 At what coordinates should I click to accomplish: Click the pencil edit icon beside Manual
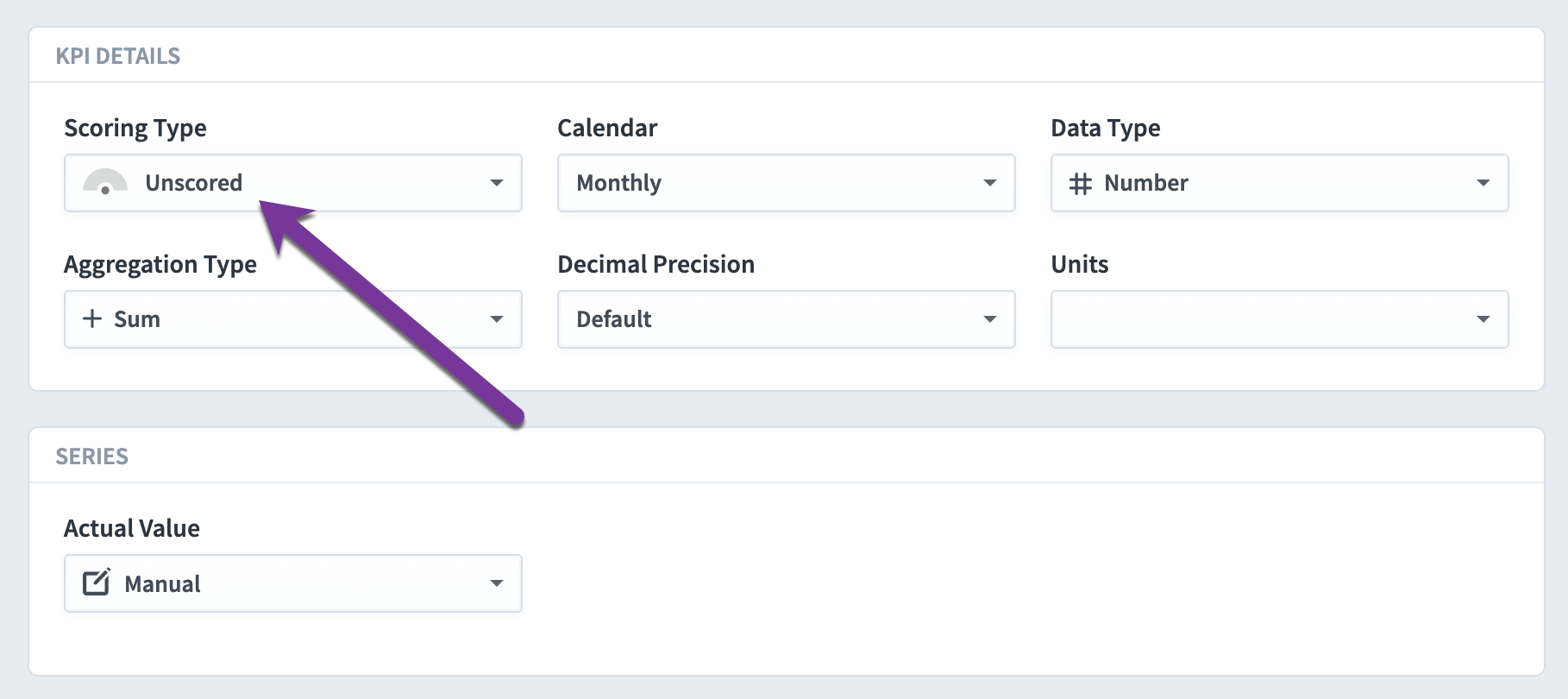pyautogui.click(x=97, y=582)
